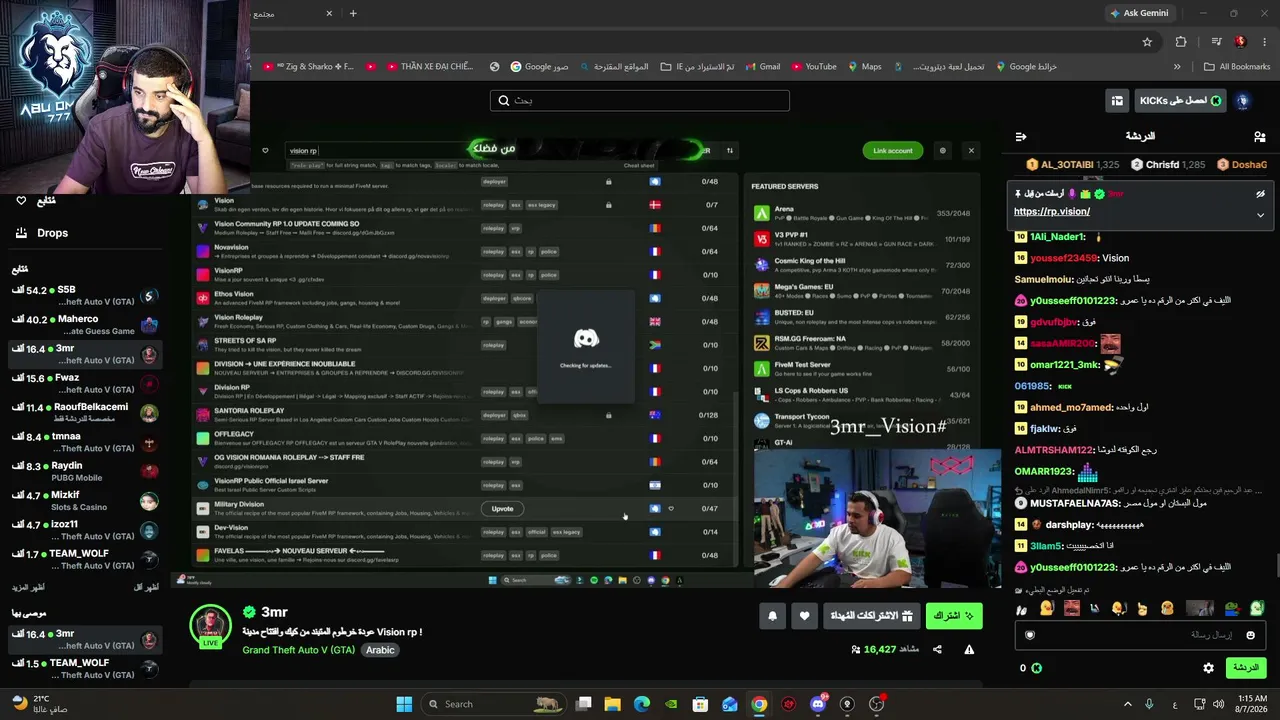Toggle stream notifications bell
1280x720 pixels.
772,616
